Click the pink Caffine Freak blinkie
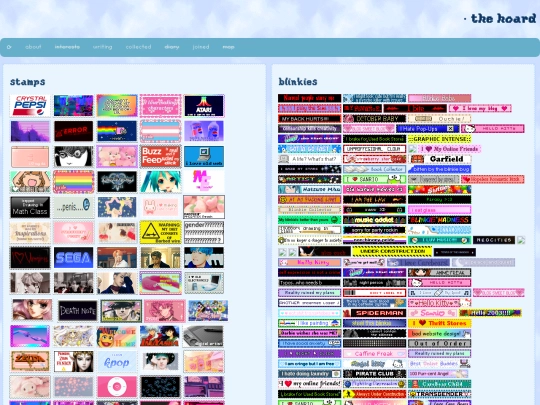This screenshot has height=405, width=540. [374, 354]
